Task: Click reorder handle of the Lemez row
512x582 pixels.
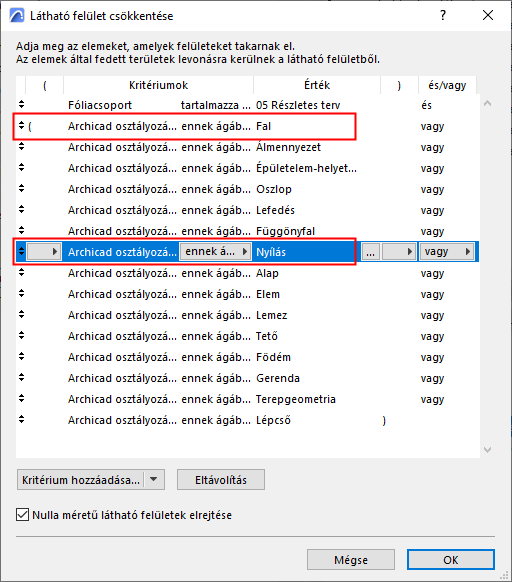Action: [x=22, y=315]
